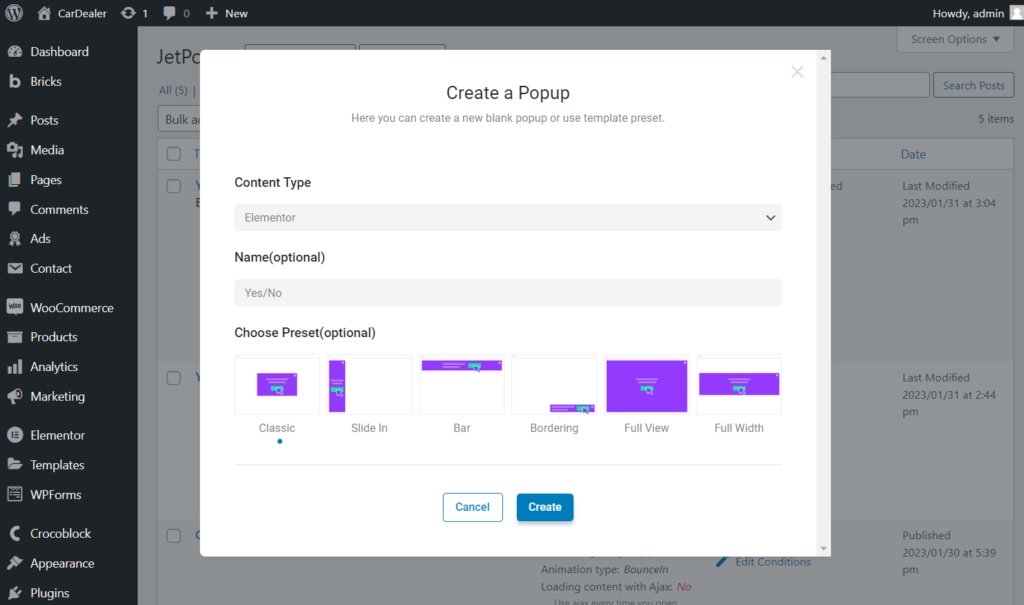Click the popup scrollbar up arrow

click(x=824, y=58)
